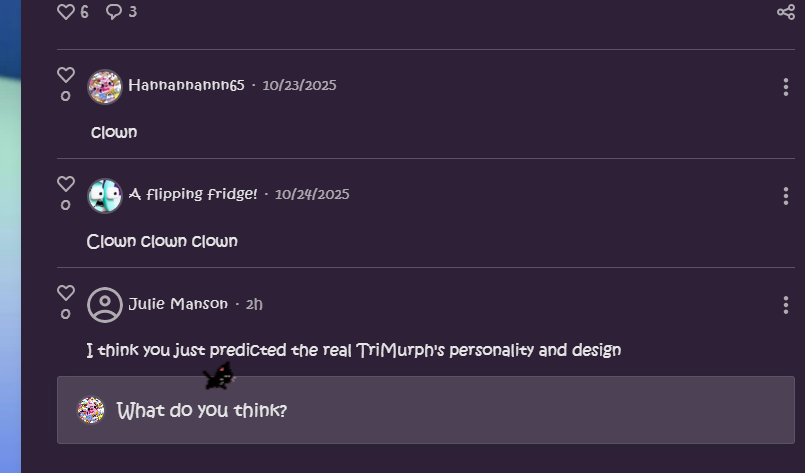This screenshot has height=473, width=805.
Task: Click the 10/24/2025 comment timestamp
Action: 312,194
